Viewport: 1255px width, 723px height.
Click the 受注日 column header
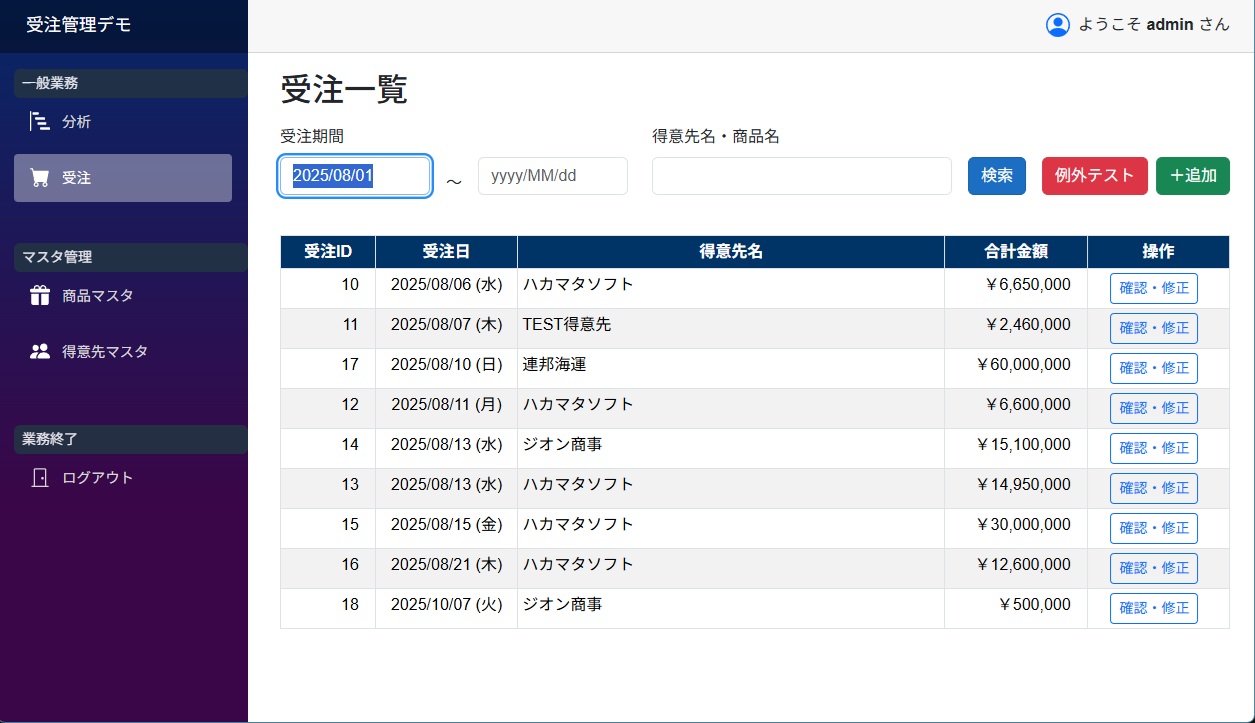pos(446,251)
